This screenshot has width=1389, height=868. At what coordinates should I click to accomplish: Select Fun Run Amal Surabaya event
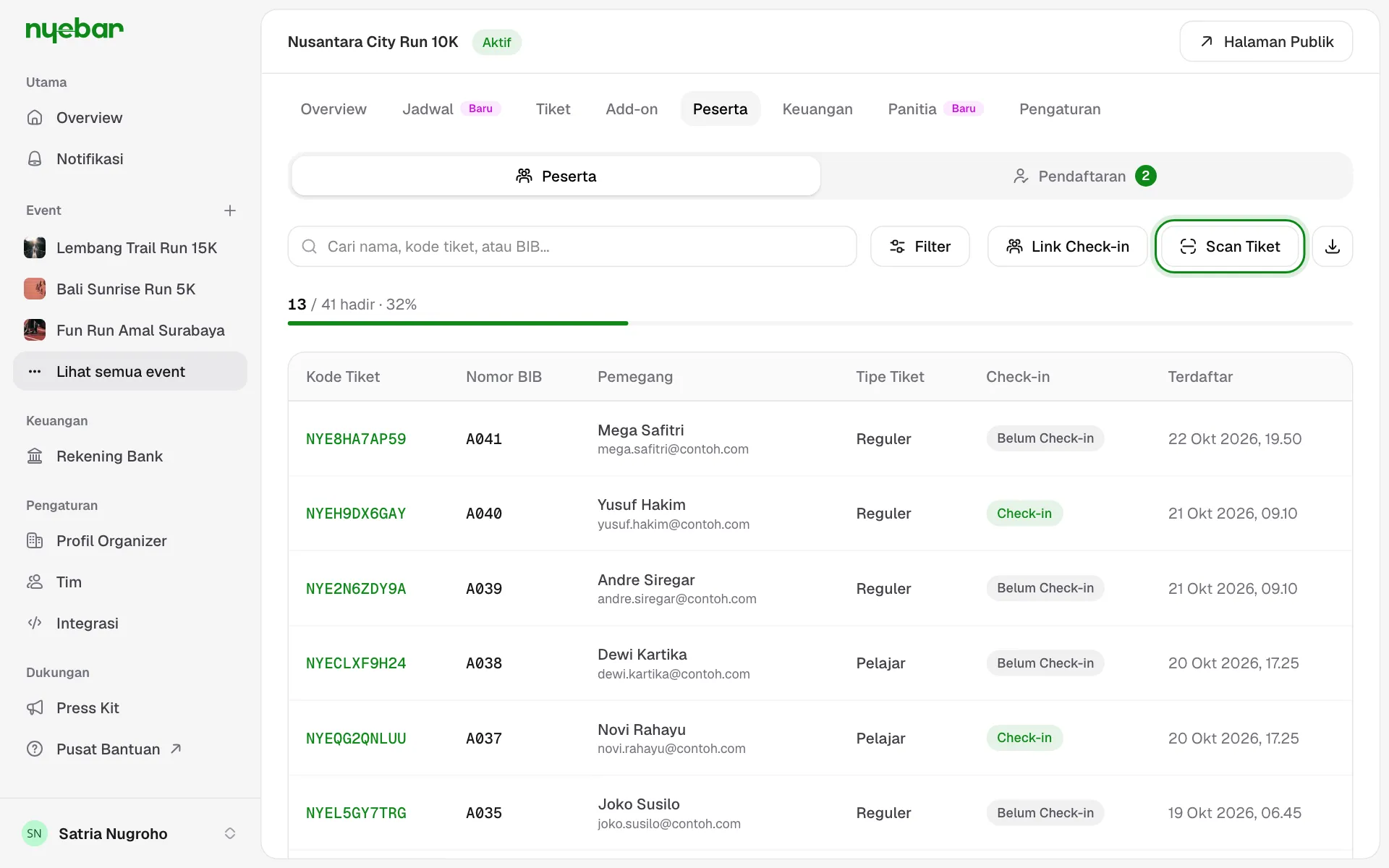(130, 331)
